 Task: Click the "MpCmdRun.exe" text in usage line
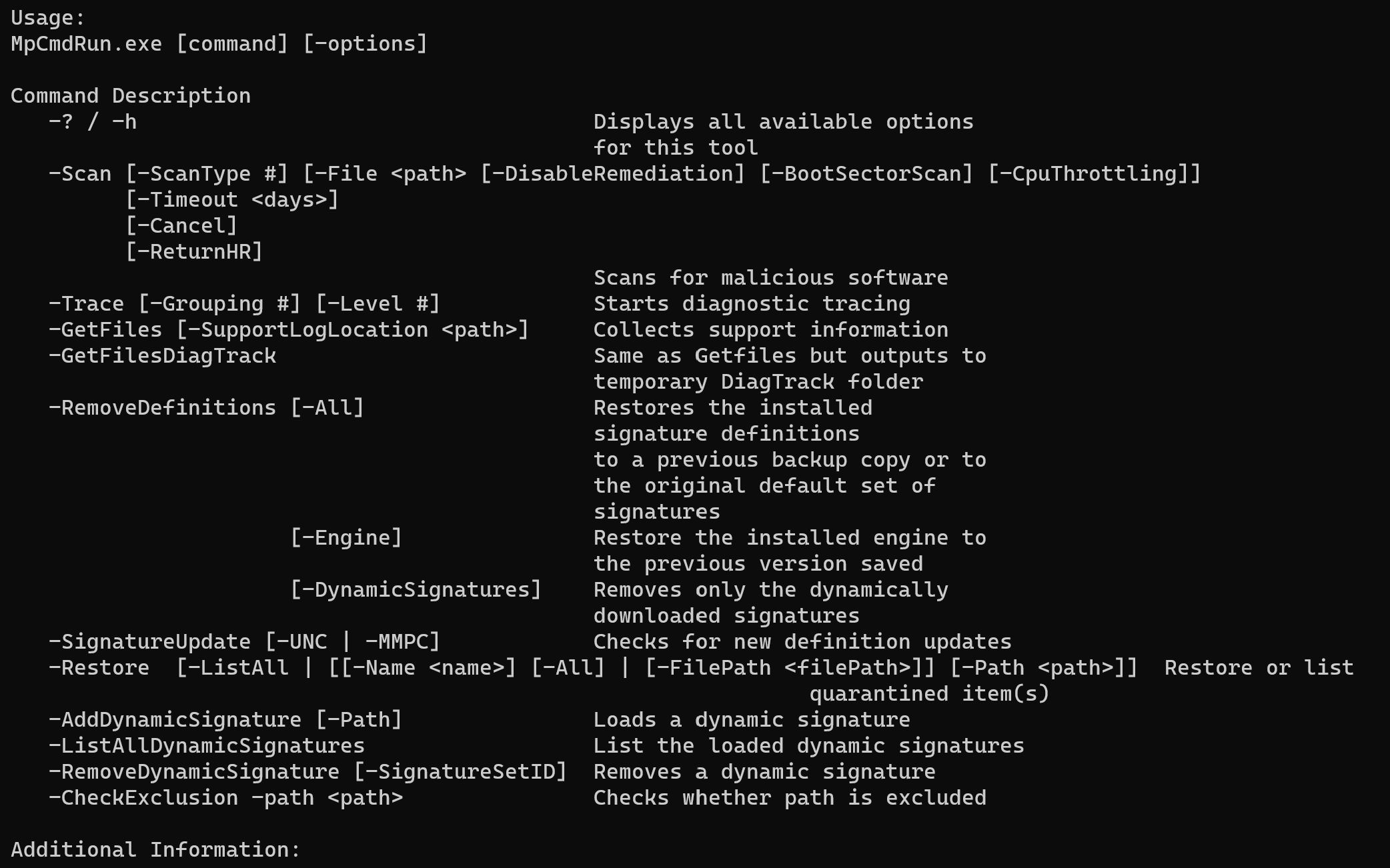click(x=86, y=44)
